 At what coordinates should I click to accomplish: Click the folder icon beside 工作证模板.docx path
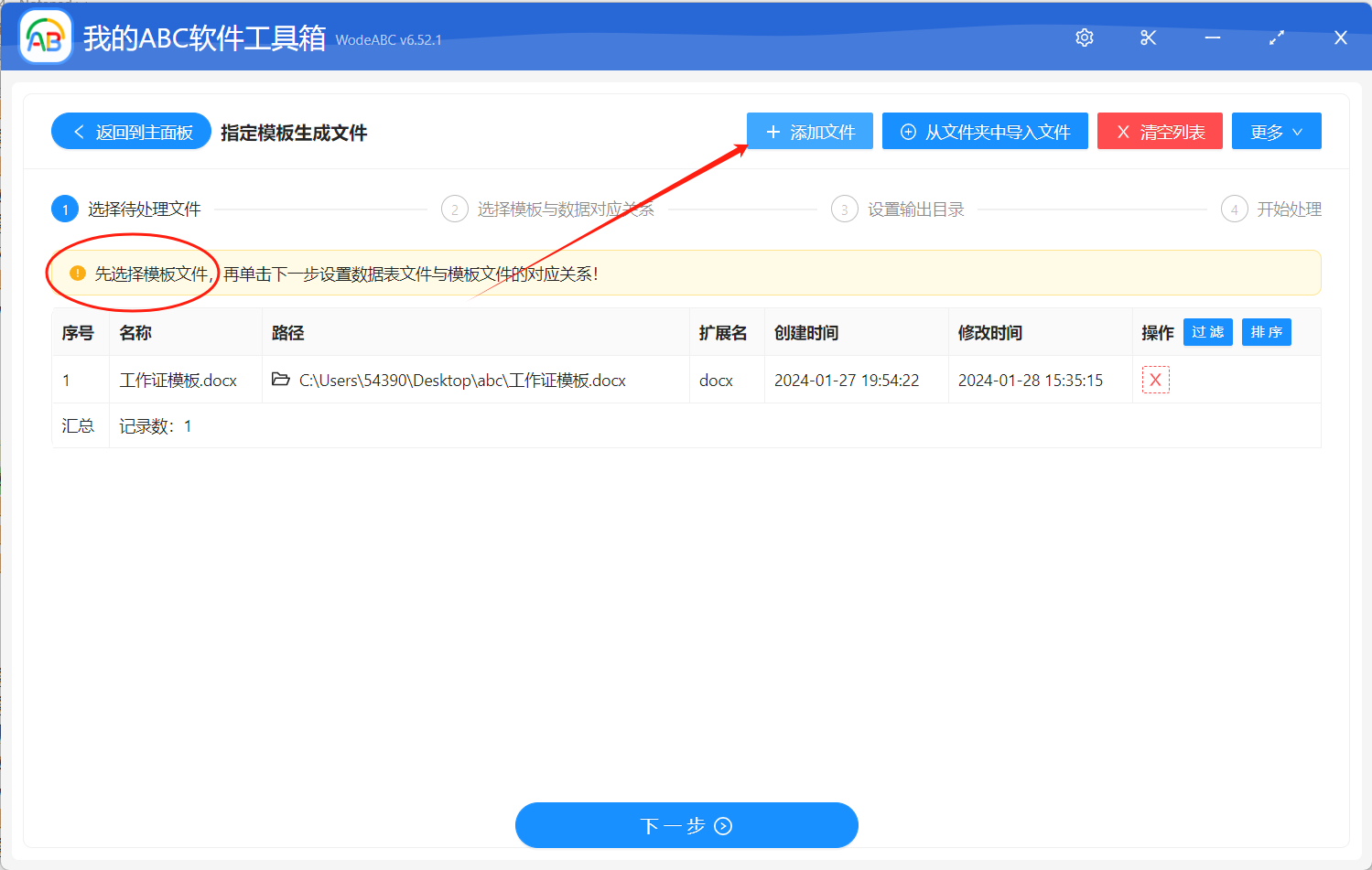tap(281, 379)
